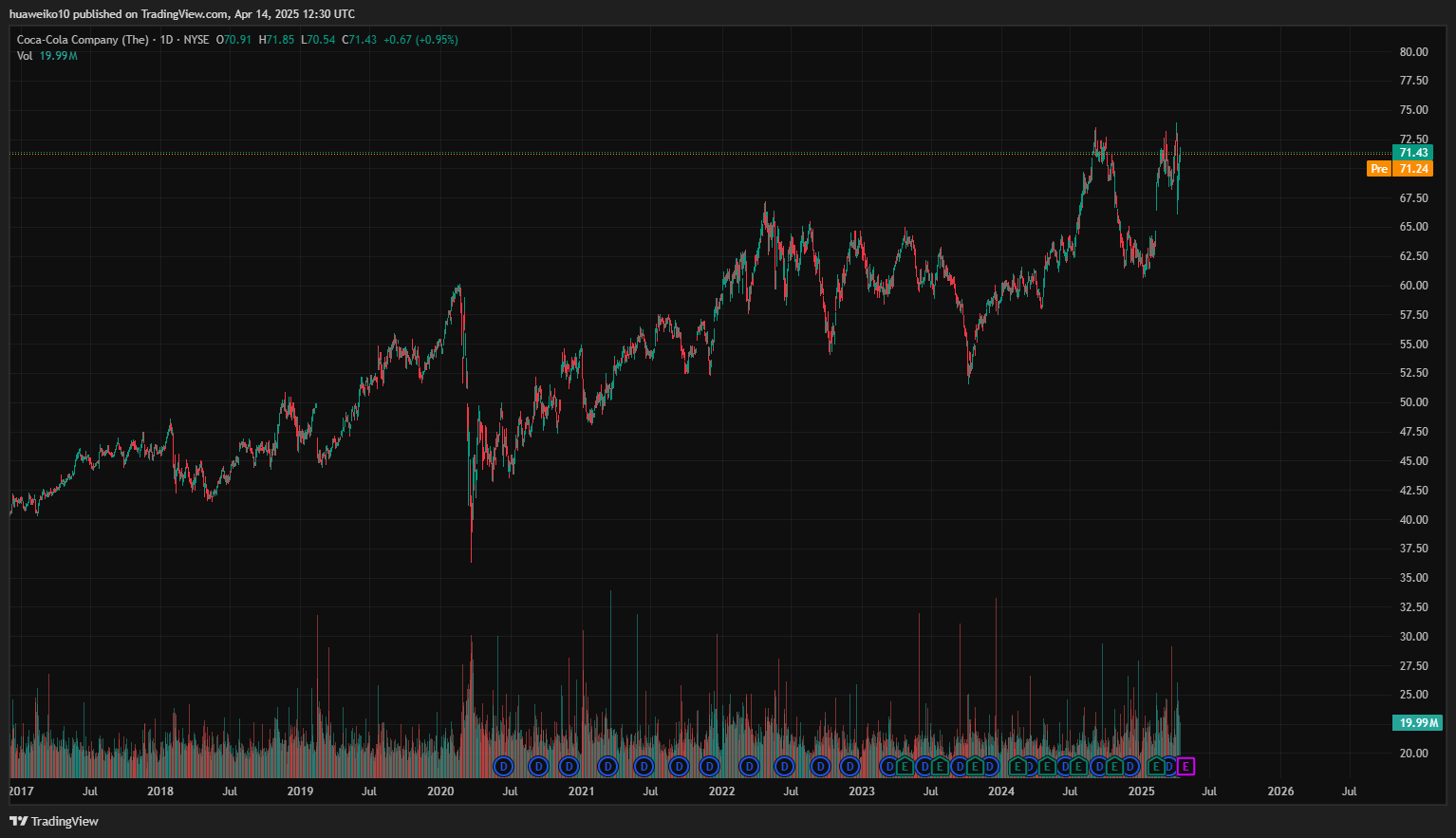This screenshot has width=1456, height=838.
Task: Click the dividend D marker nearest the 2021 label
Action: [x=569, y=766]
